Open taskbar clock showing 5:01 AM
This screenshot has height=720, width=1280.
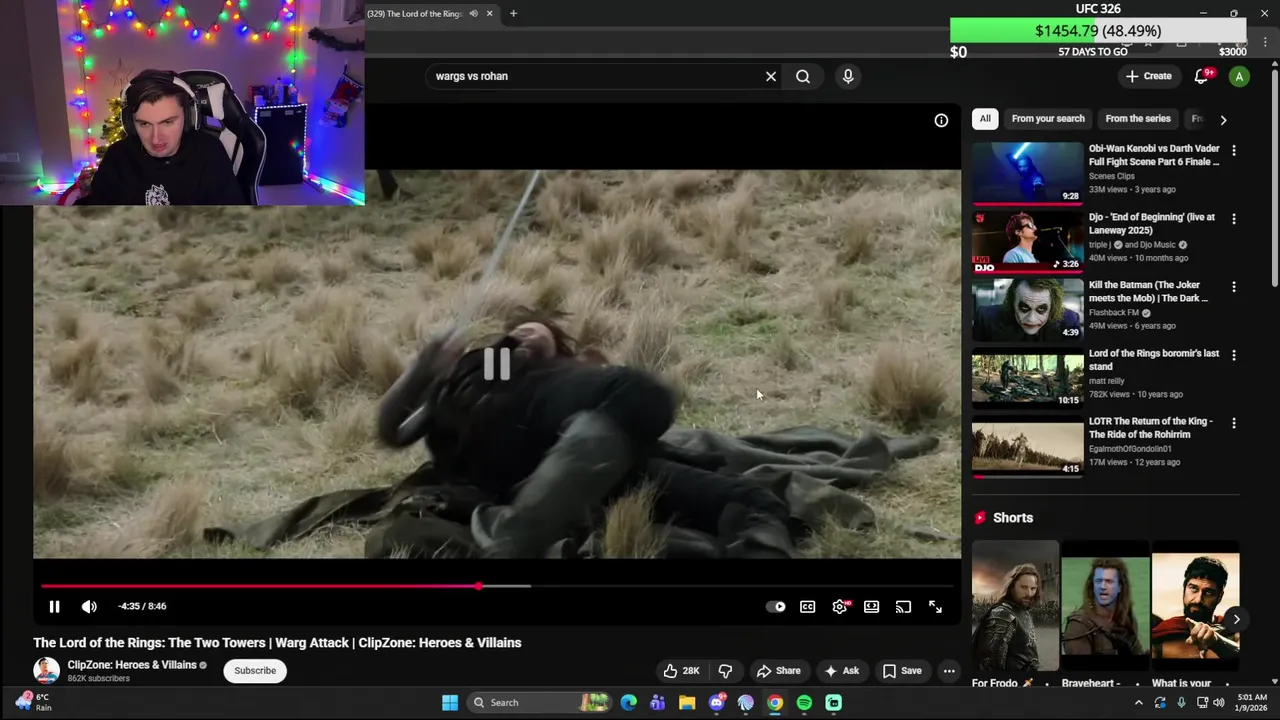pos(1252,702)
